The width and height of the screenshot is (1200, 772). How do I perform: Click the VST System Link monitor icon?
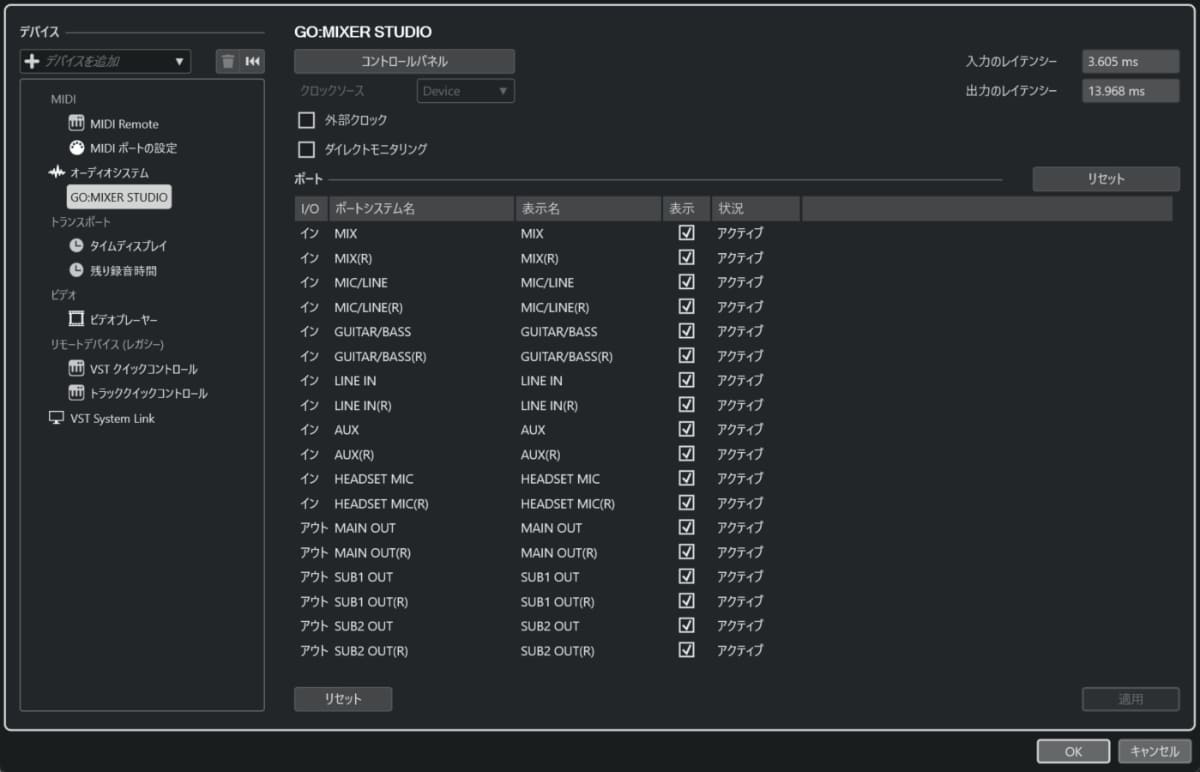click(57, 418)
